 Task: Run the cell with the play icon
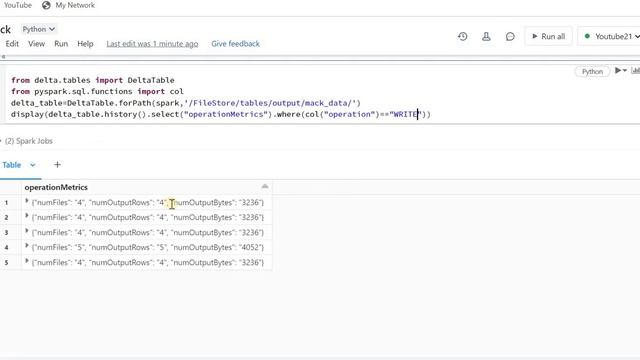[x=618, y=71]
